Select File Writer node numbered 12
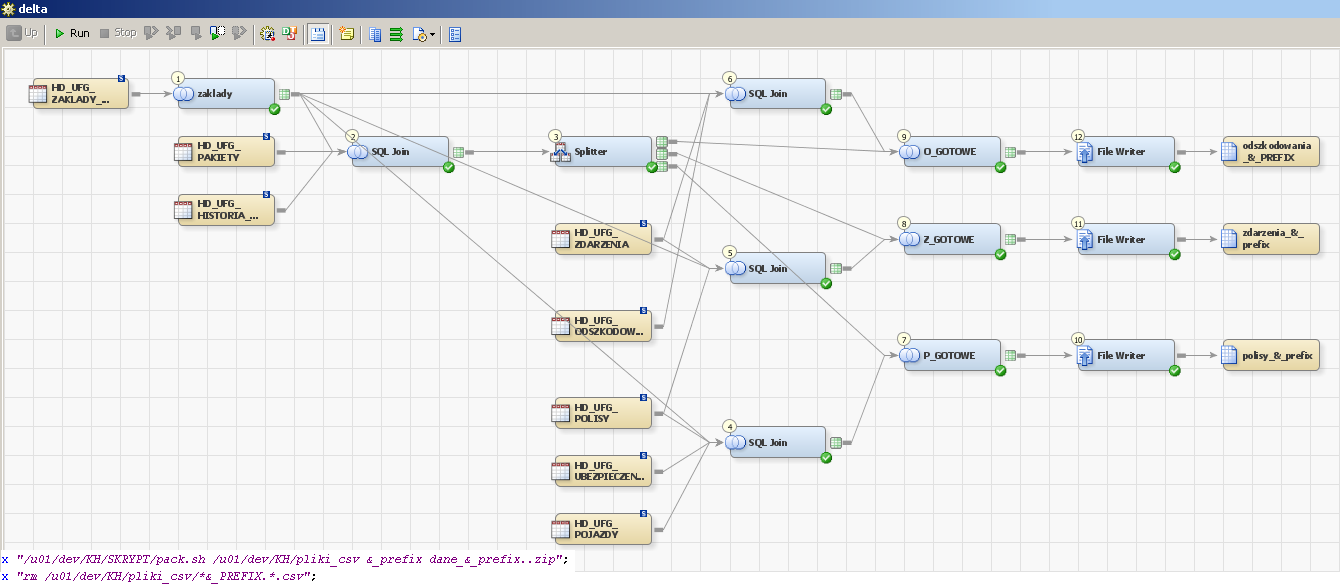Viewport: 1340px width, 586px height. 1126,152
